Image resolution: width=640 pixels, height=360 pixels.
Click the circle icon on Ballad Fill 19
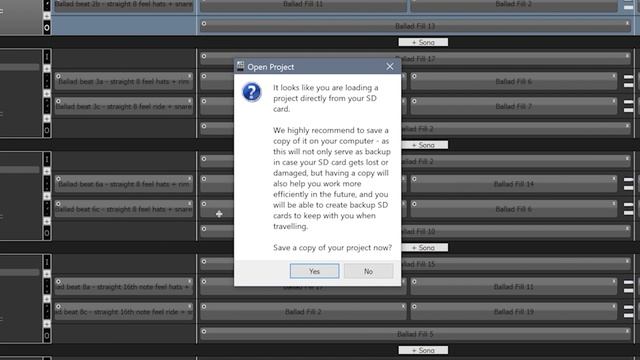414,307
